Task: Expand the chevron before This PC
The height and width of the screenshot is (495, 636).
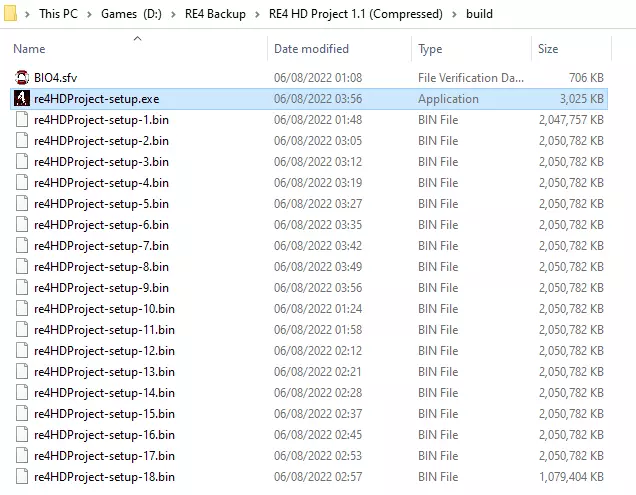Action: pyautogui.click(x=28, y=14)
